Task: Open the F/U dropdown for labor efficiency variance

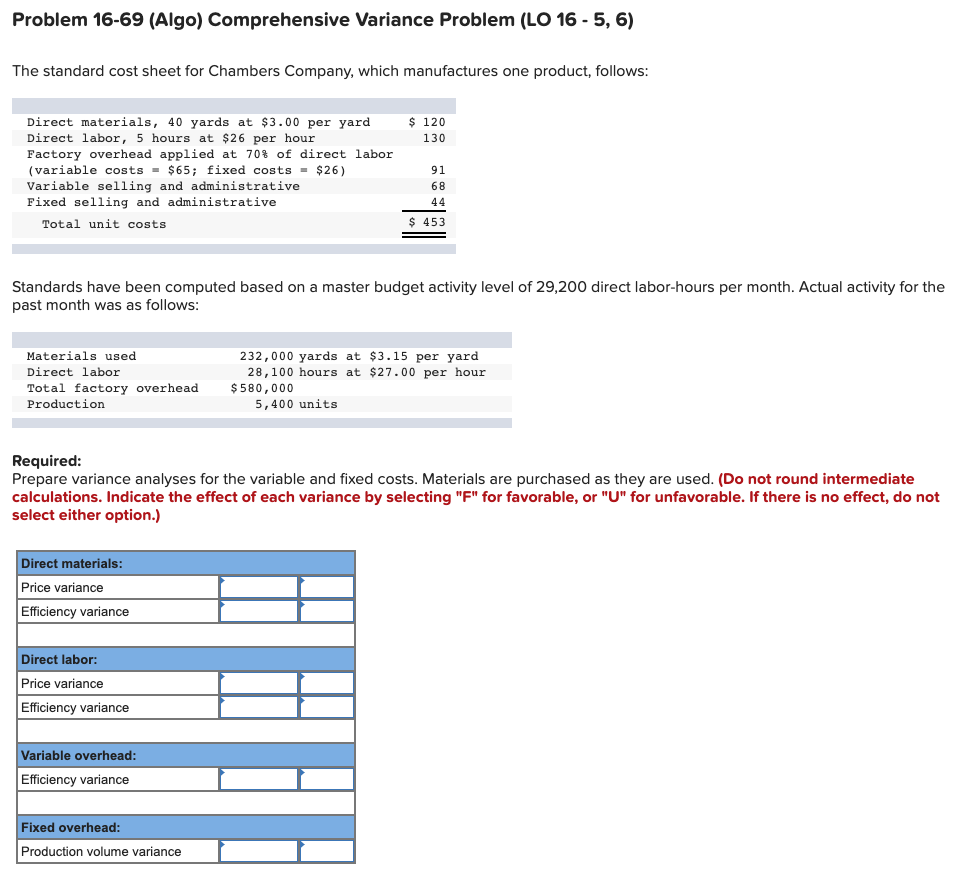Action: [326, 707]
